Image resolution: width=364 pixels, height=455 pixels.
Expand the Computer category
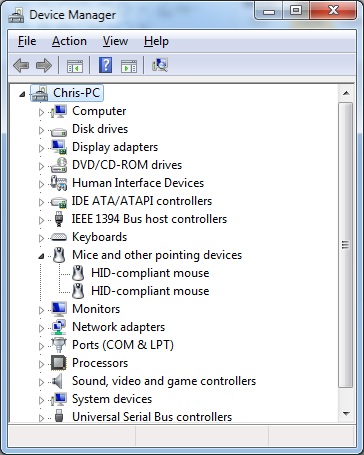[x=41, y=112]
